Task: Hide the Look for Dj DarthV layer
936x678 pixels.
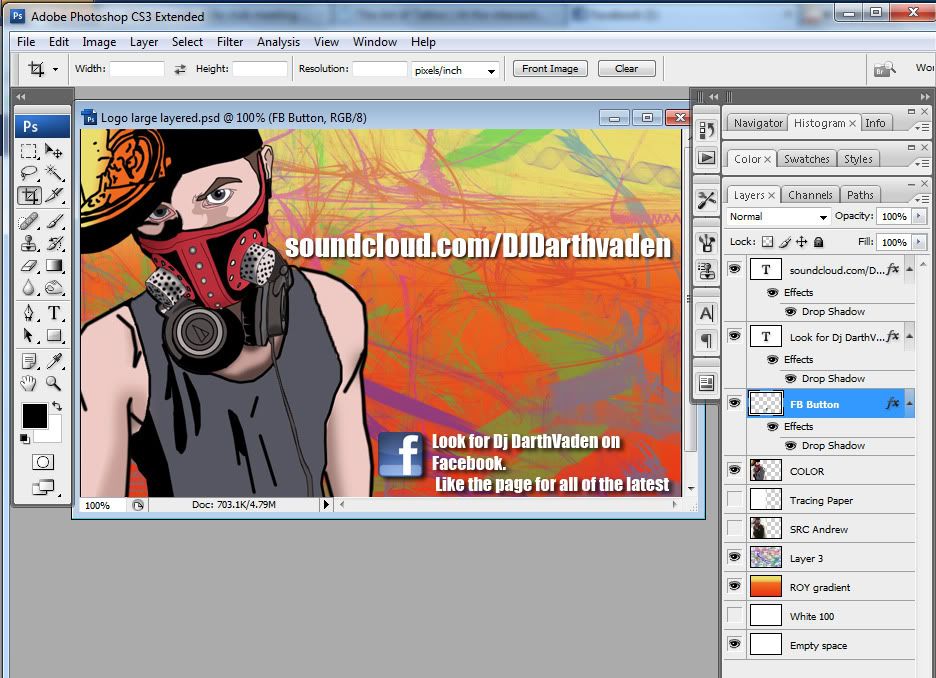Action: click(735, 336)
